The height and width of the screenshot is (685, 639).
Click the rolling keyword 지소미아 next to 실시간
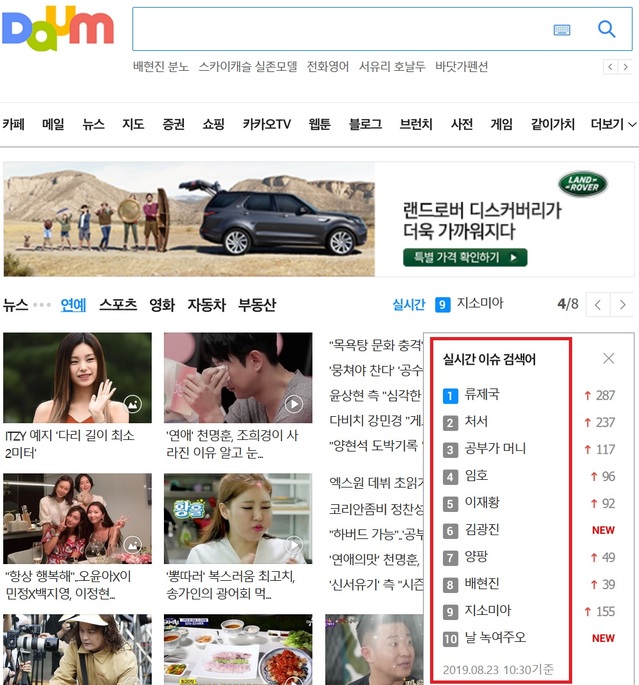480,303
